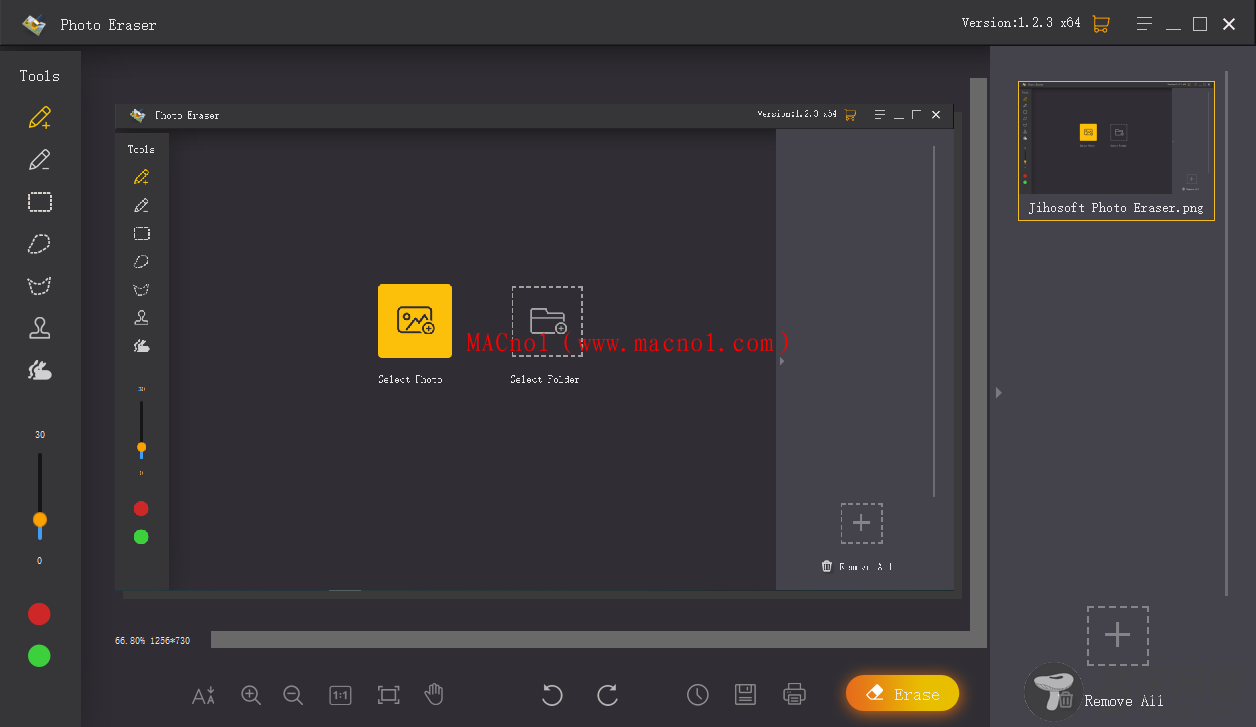
Task: Open the hamburger menu in the title bar
Action: pyautogui.click(x=1146, y=24)
